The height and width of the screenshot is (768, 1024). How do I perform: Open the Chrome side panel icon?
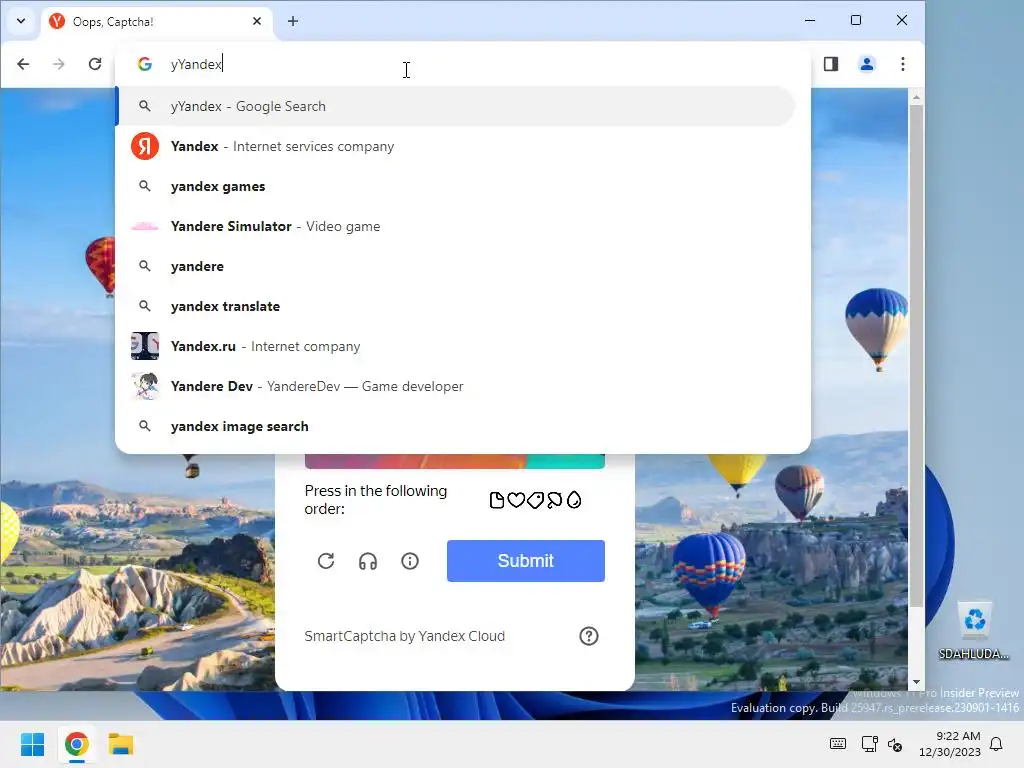pyautogui.click(x=831, y=64)
